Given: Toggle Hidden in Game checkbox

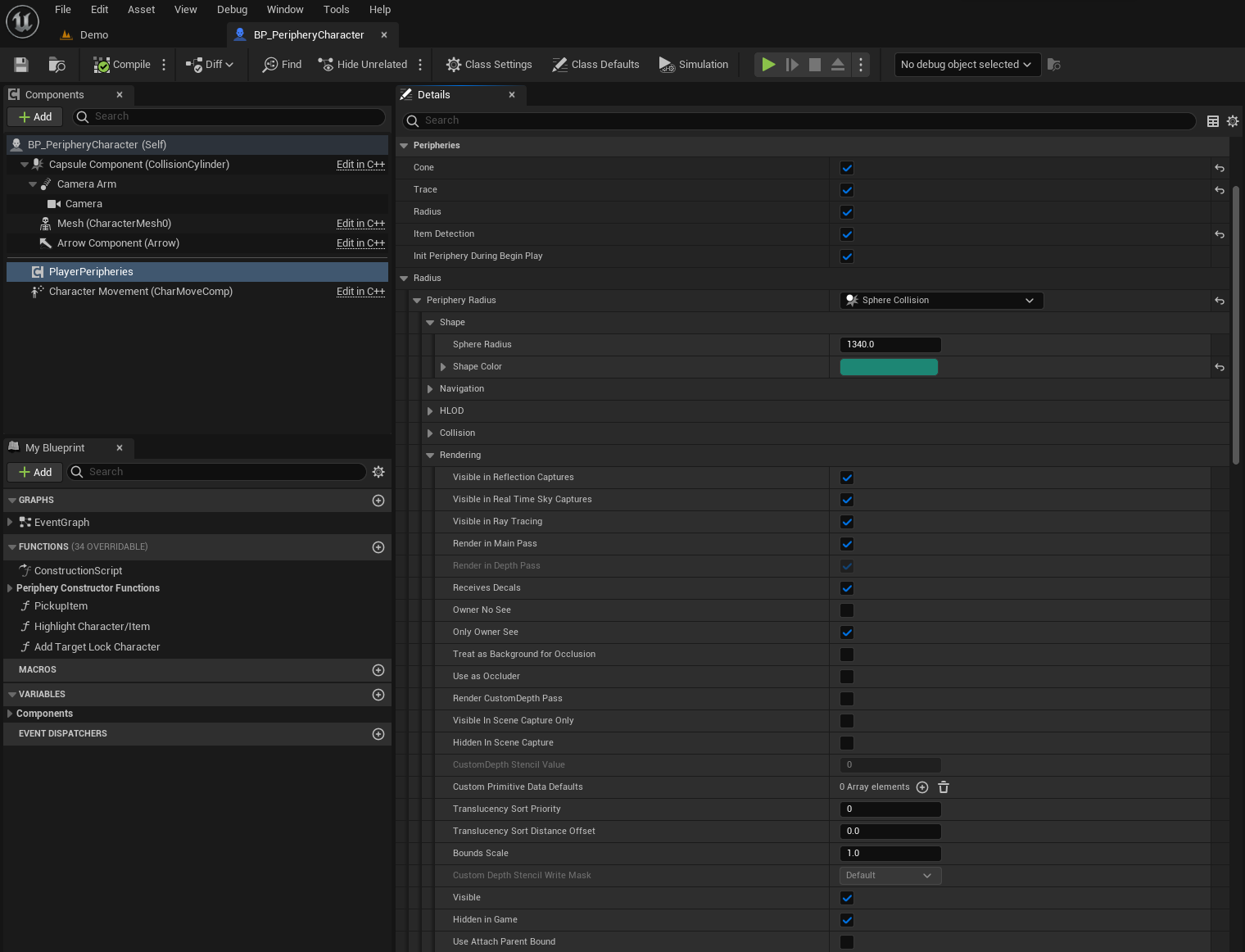Looking at the screenshot, I should pyautogui.click(x=847, y=920).
